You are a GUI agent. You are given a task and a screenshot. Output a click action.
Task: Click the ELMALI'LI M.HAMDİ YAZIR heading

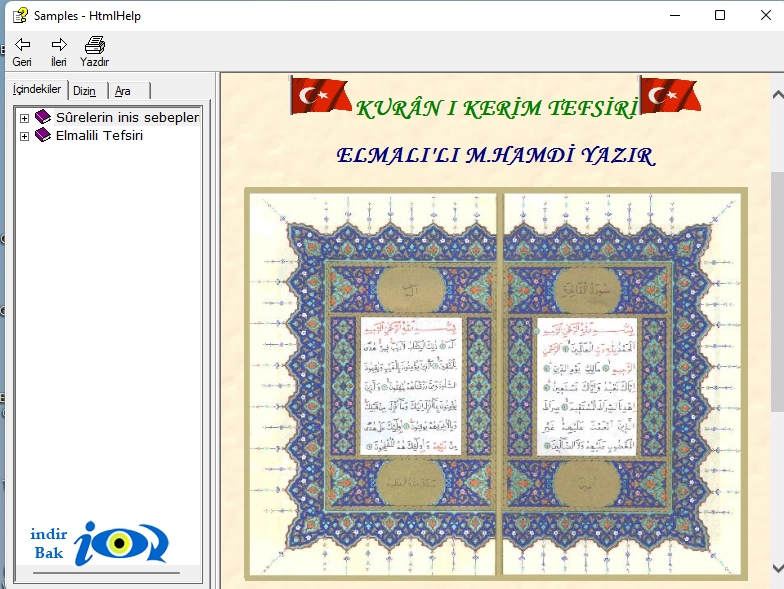point(496,156)
